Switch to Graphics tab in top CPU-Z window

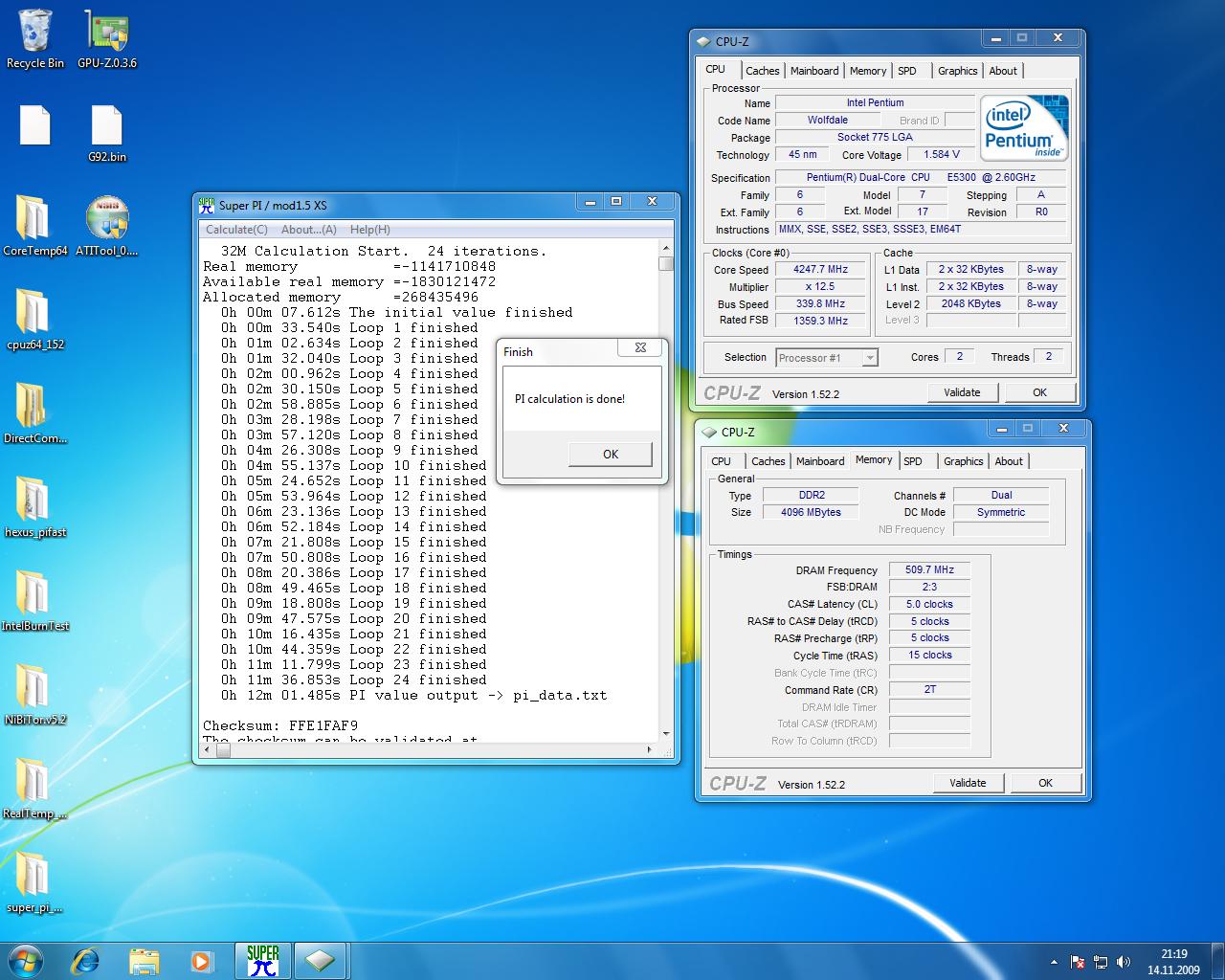click(x=957, y=71)
